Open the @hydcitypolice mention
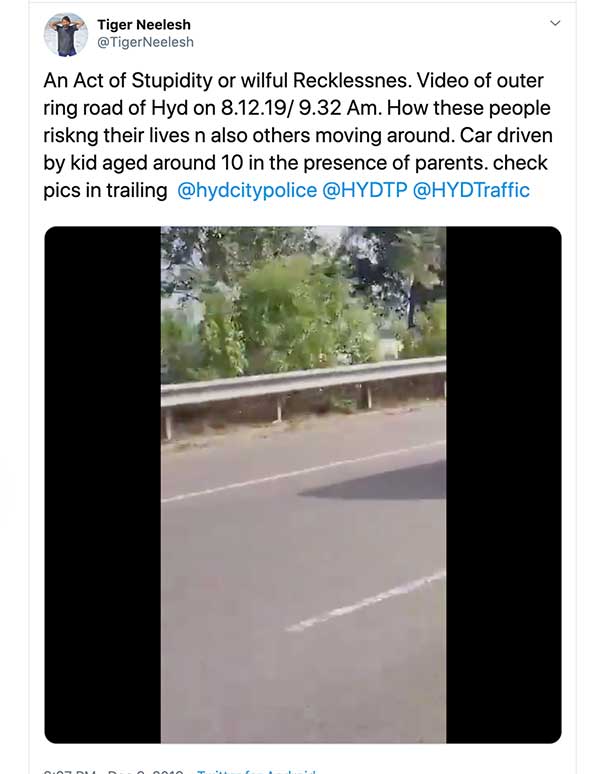Screen dimensions: 600x774 tap(246, 190)
